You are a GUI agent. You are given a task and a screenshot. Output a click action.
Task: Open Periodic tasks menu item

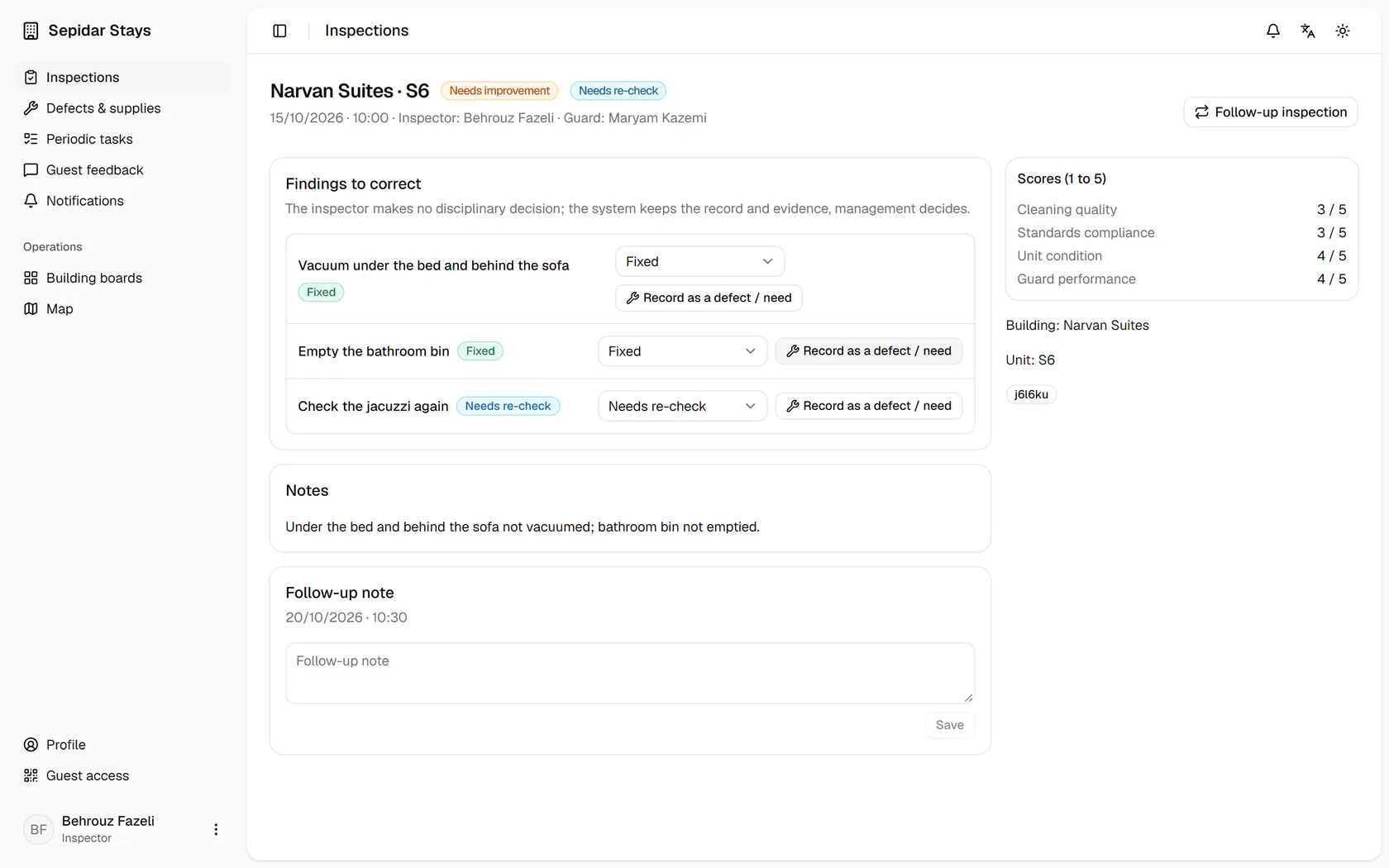pyautogui.click(x=122, y=139)
